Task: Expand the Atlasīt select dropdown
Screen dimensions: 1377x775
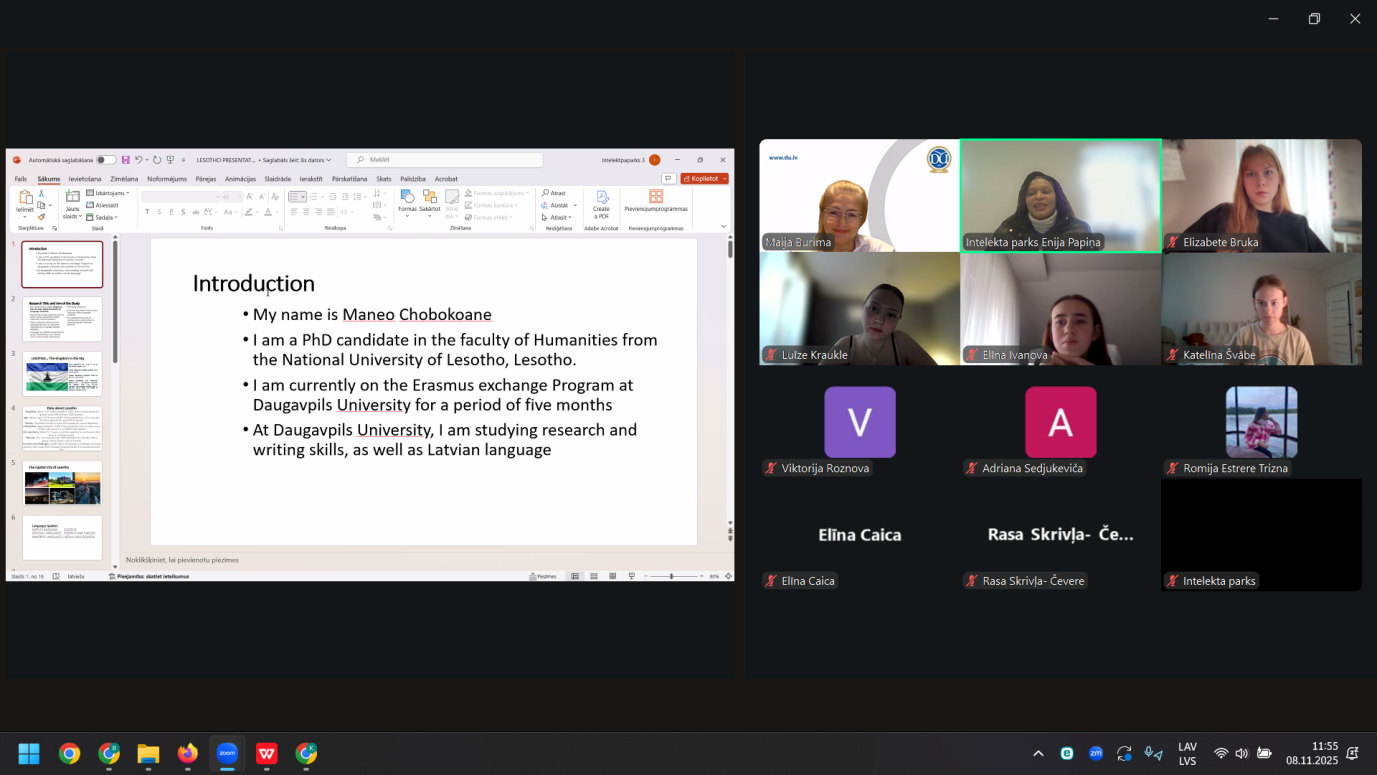Action: tap(558, 217)
